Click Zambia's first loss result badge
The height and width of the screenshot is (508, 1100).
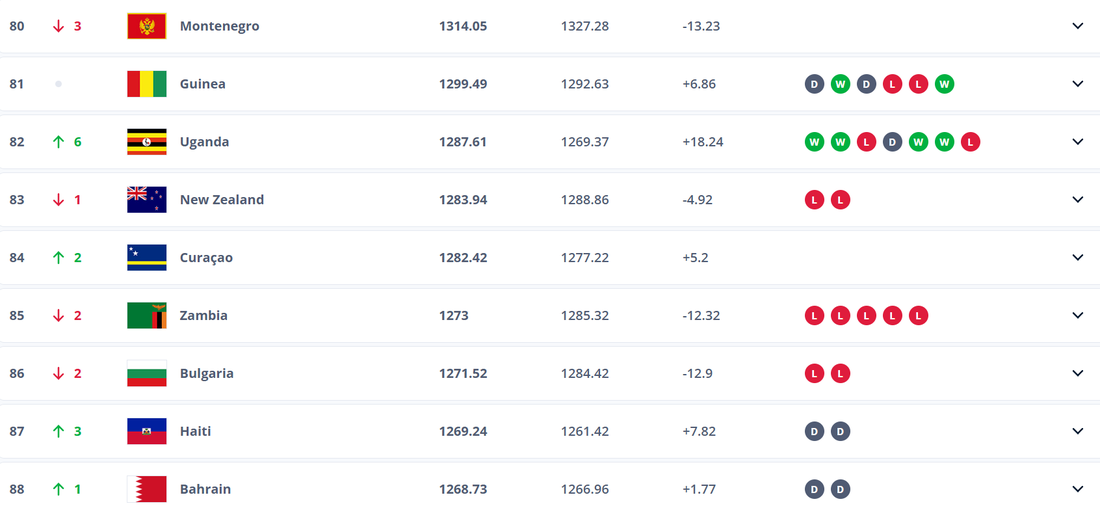[815, 316]
